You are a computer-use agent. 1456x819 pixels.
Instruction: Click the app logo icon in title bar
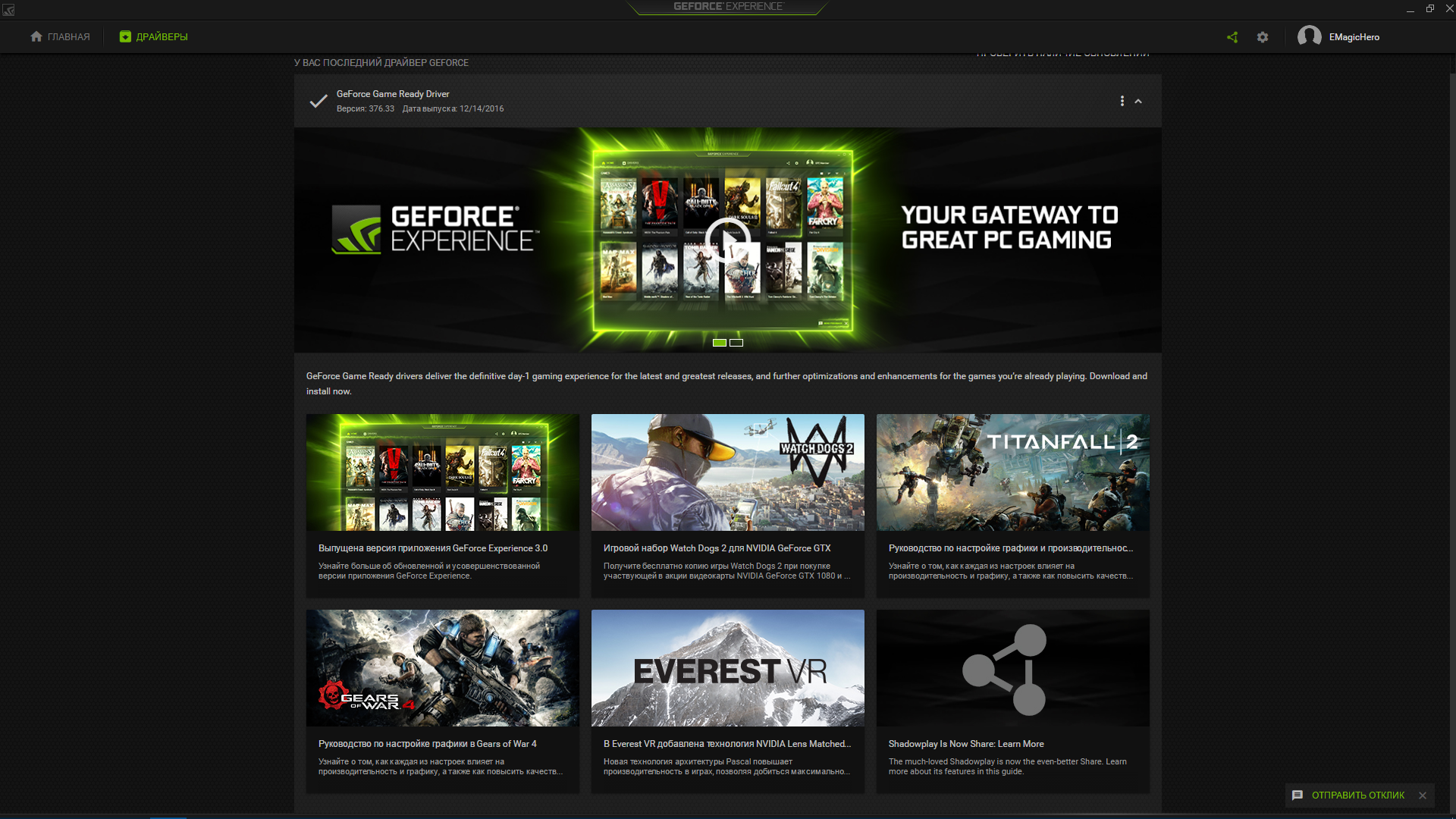point(8,9)
